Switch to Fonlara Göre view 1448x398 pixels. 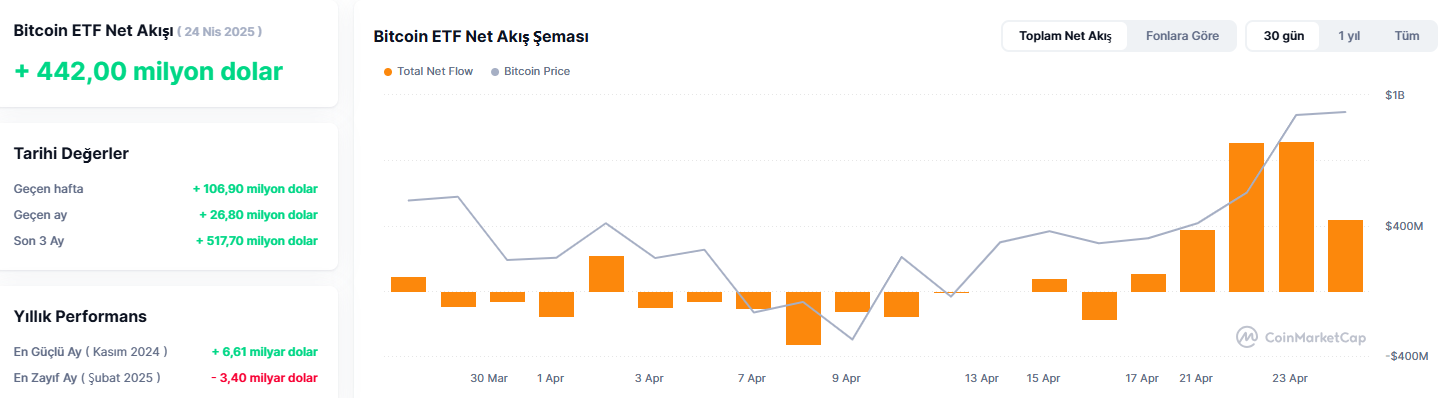coord(1182,36)
